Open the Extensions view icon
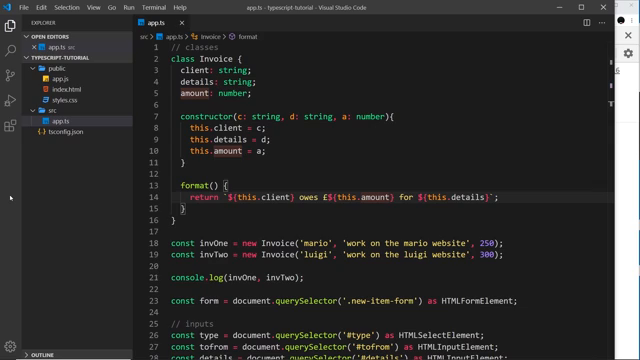640x360 pixels. coord(10,125)
